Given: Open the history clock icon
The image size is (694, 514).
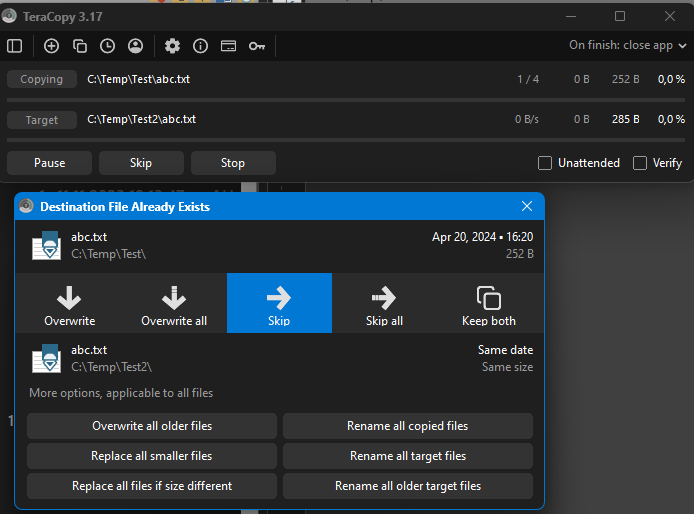Looking at the screenshot, I should [x=107, y=46].
